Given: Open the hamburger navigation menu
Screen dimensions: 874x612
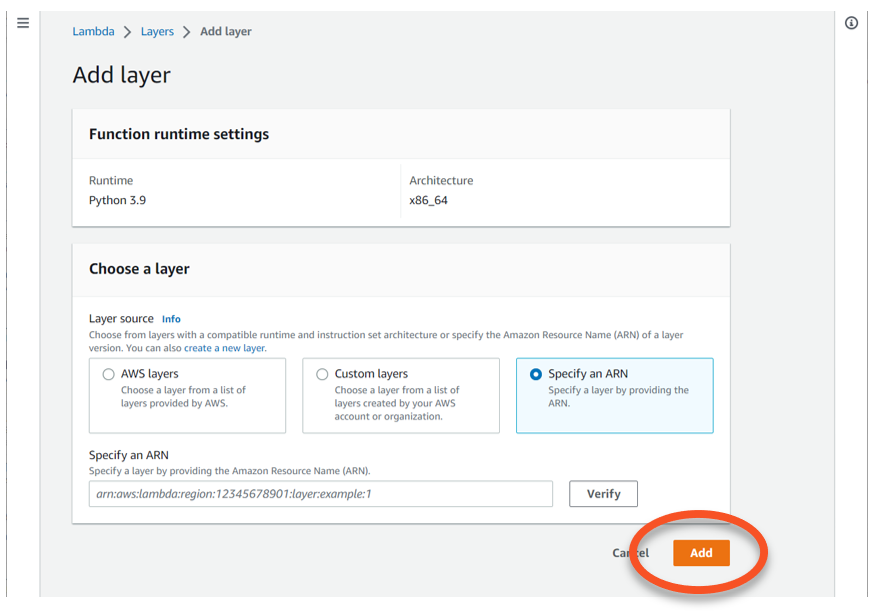Looking at the screenshot, I should pos(23,23).
